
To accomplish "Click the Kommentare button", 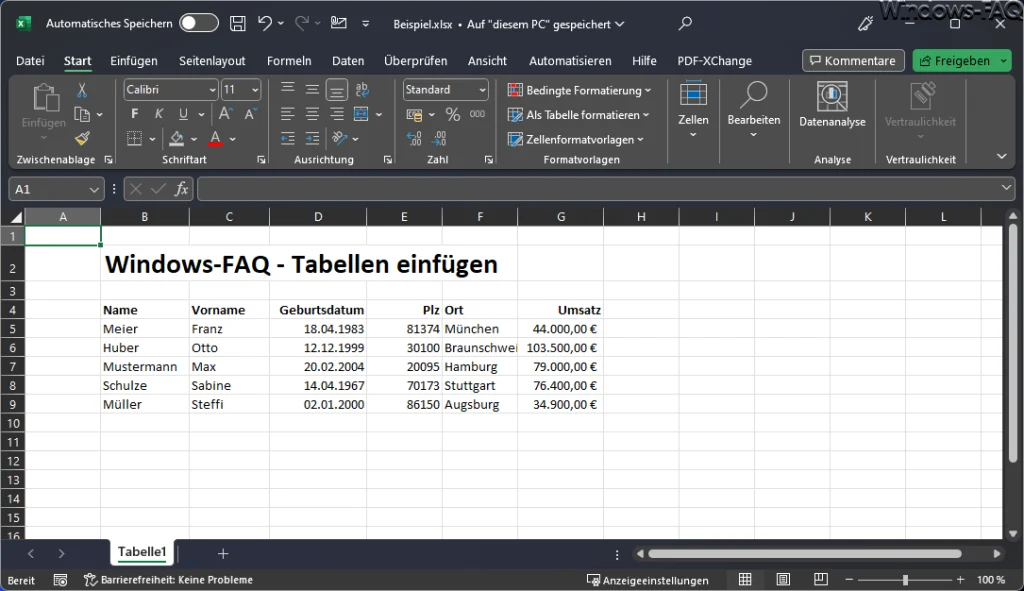I will (x=853, y=61).
